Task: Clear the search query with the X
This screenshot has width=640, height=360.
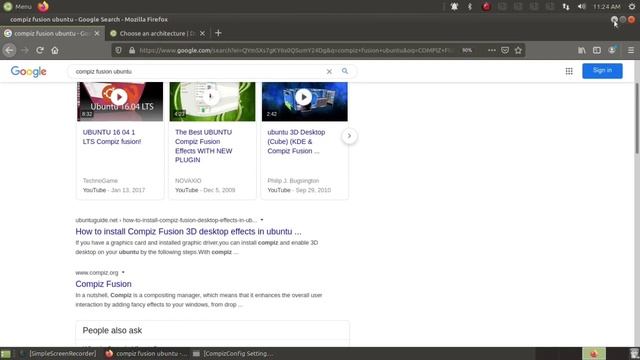Action: point(329,71)
